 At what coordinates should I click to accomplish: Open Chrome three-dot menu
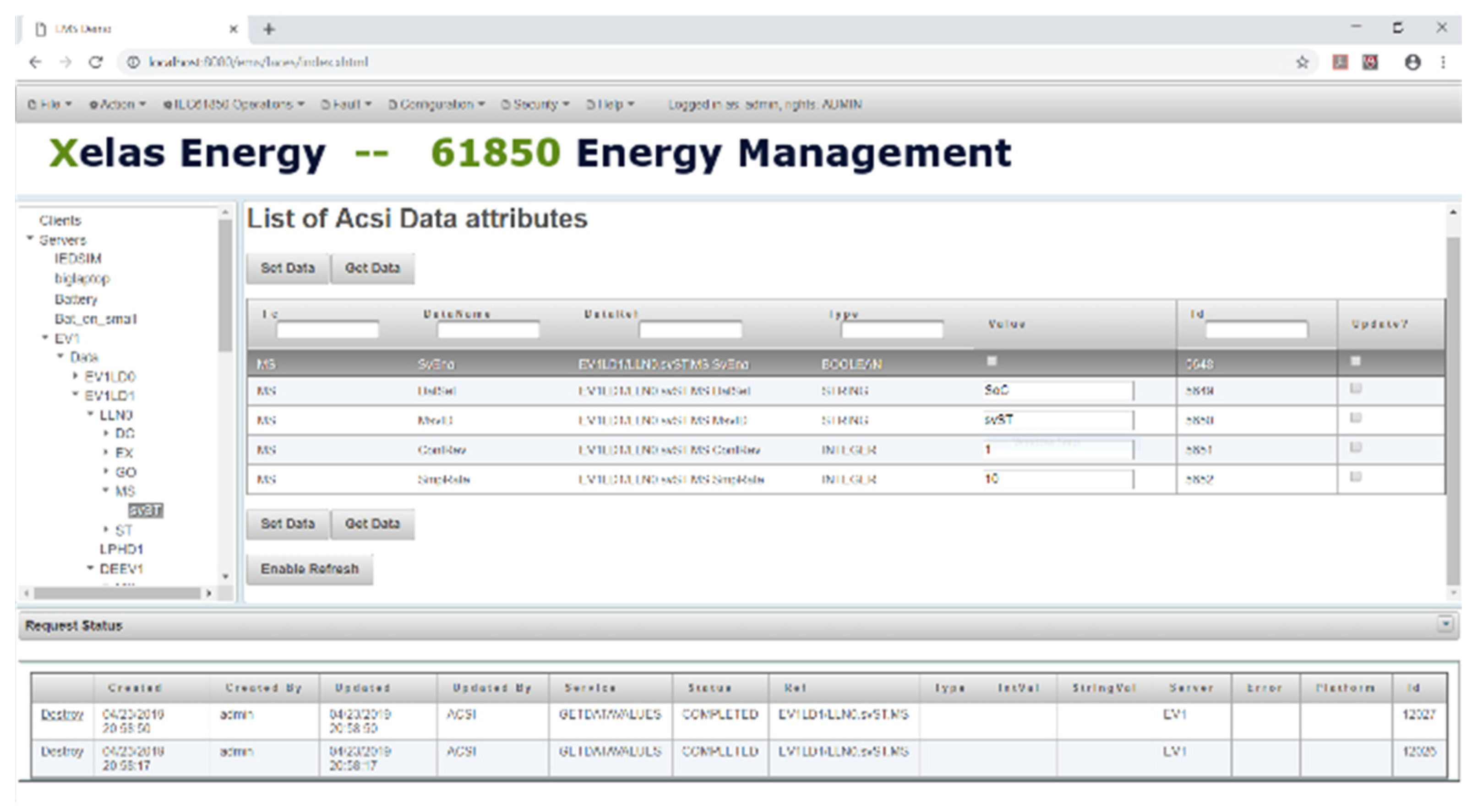(1443, 62)
